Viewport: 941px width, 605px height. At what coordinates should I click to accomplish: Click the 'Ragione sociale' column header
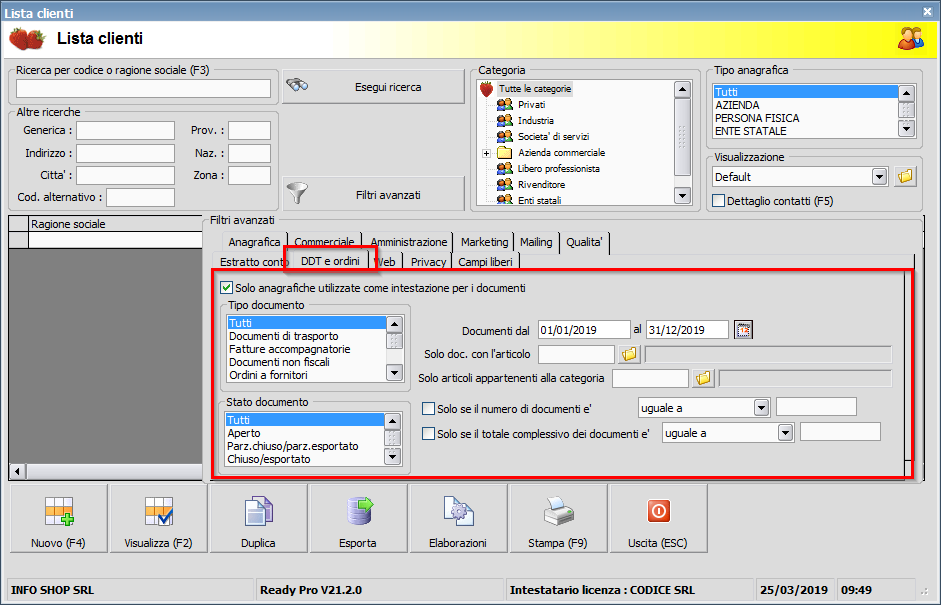(x=115, y=224)
